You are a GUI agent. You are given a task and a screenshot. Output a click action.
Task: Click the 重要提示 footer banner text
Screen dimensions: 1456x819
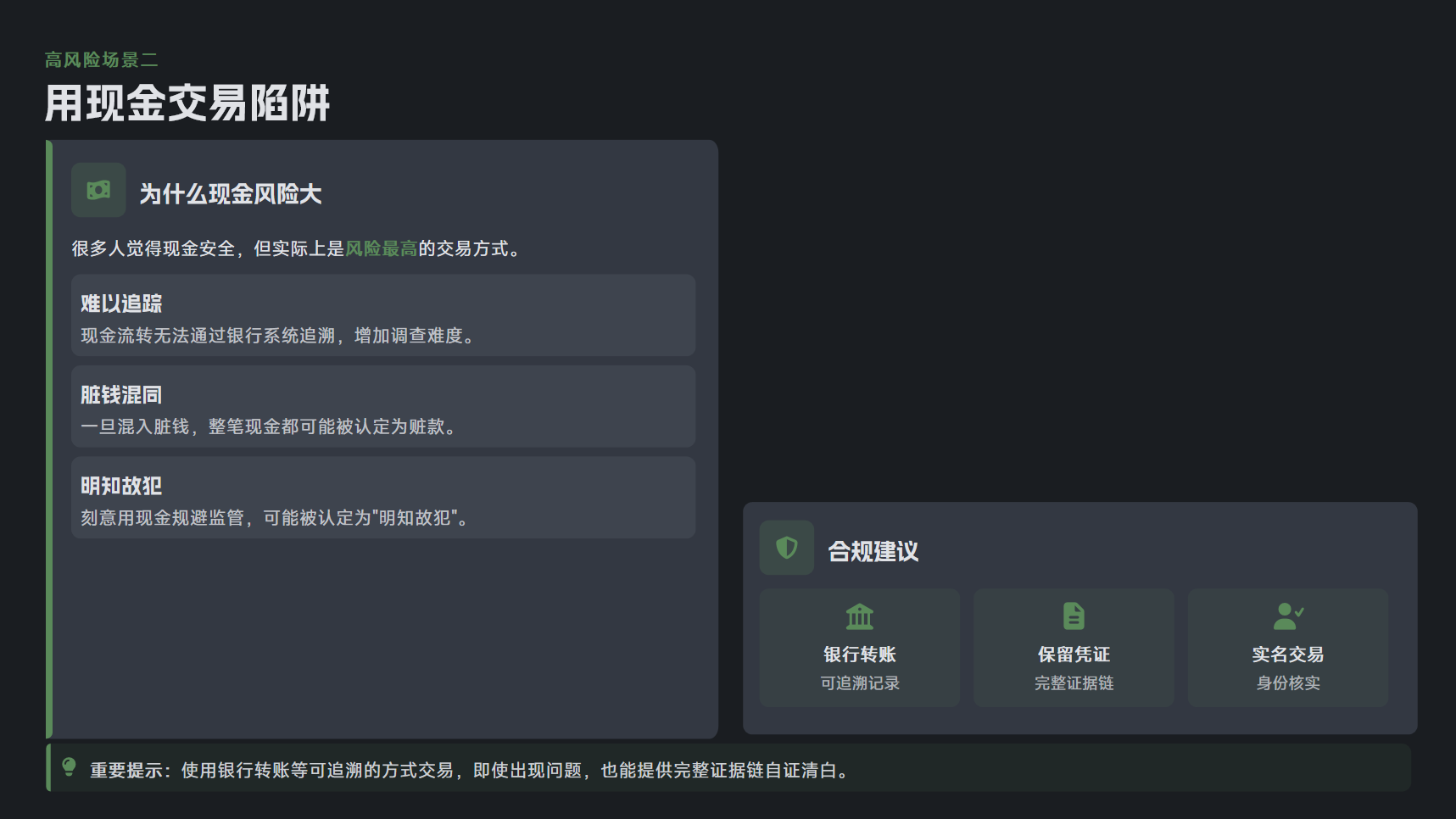point(471,771)
